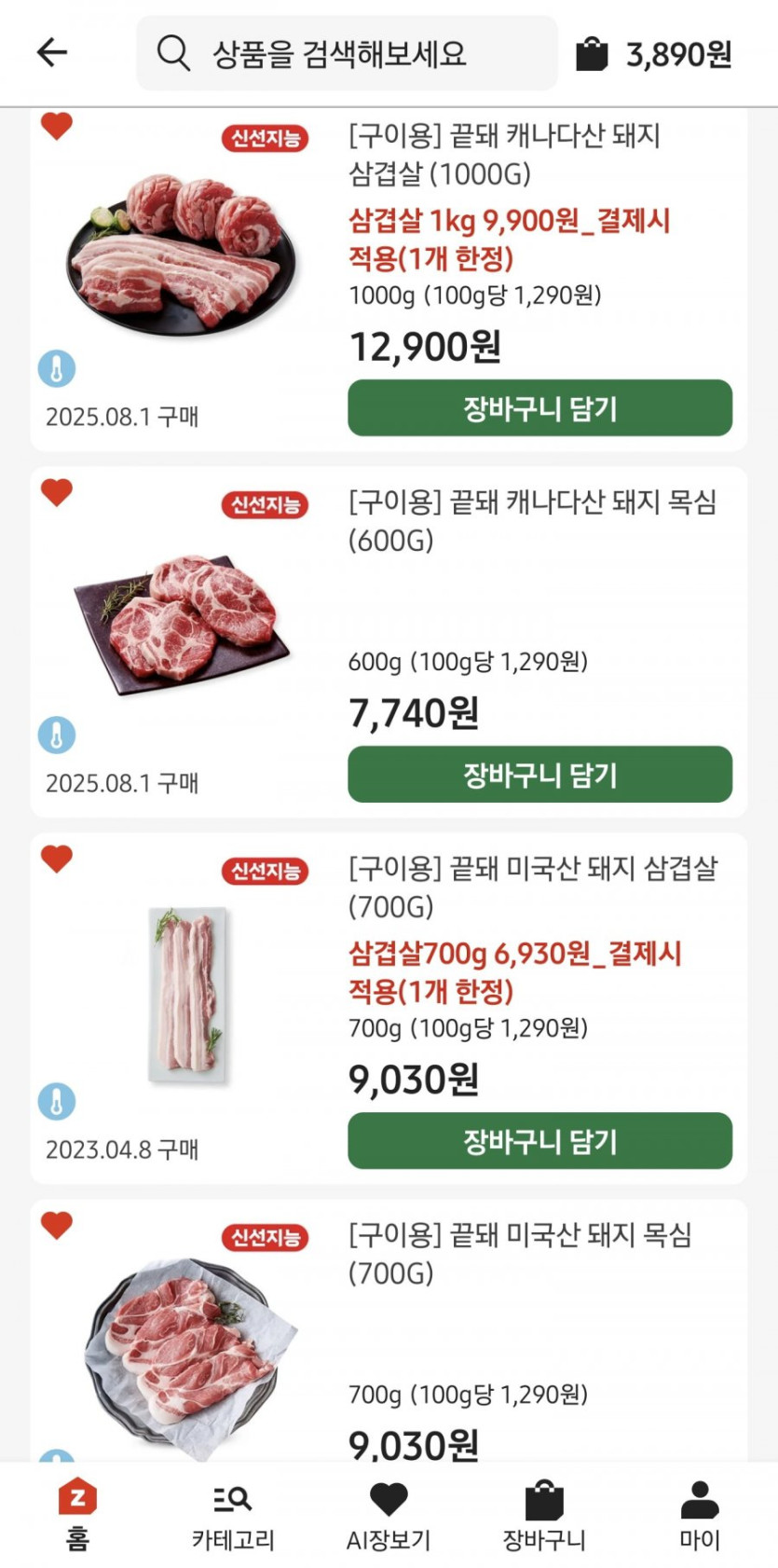Toggle the heart on American 목심 700G
The width and height of the screenshot is (778, 1568).
[57, 1224]
